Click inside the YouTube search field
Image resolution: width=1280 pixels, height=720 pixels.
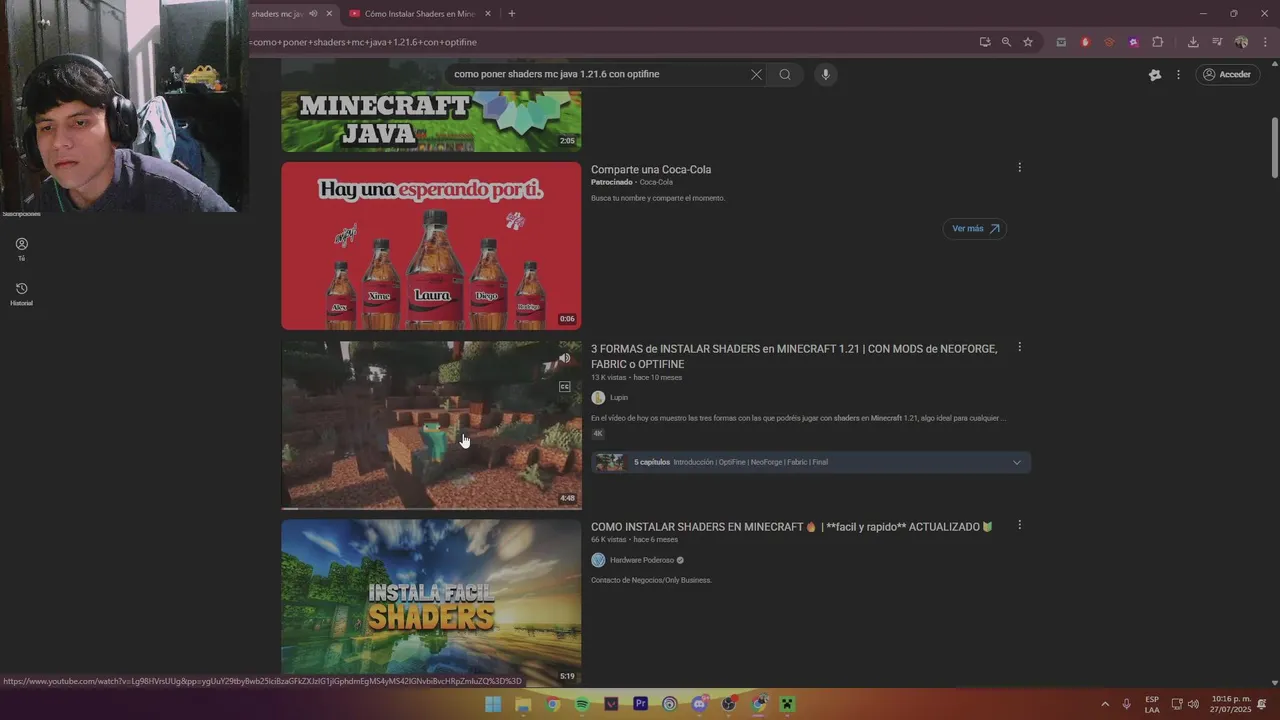click(x=598, y=74)
